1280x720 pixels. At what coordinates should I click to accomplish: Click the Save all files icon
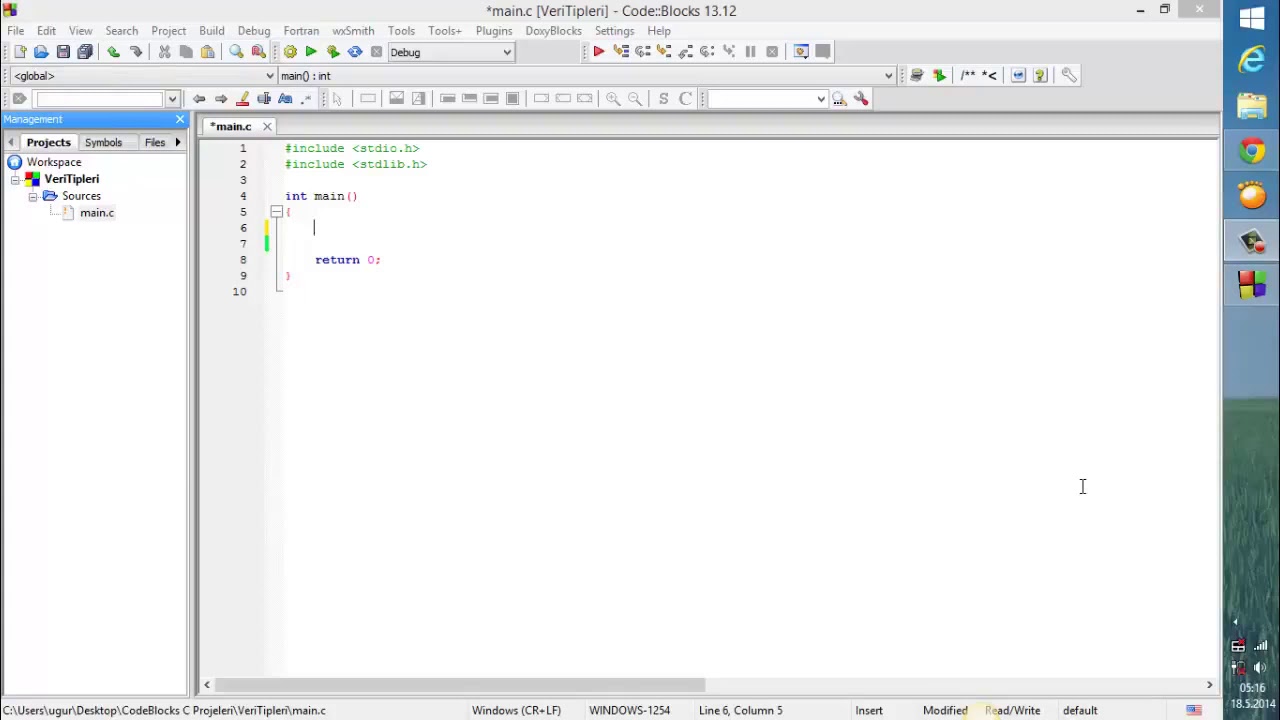[85, 52]
